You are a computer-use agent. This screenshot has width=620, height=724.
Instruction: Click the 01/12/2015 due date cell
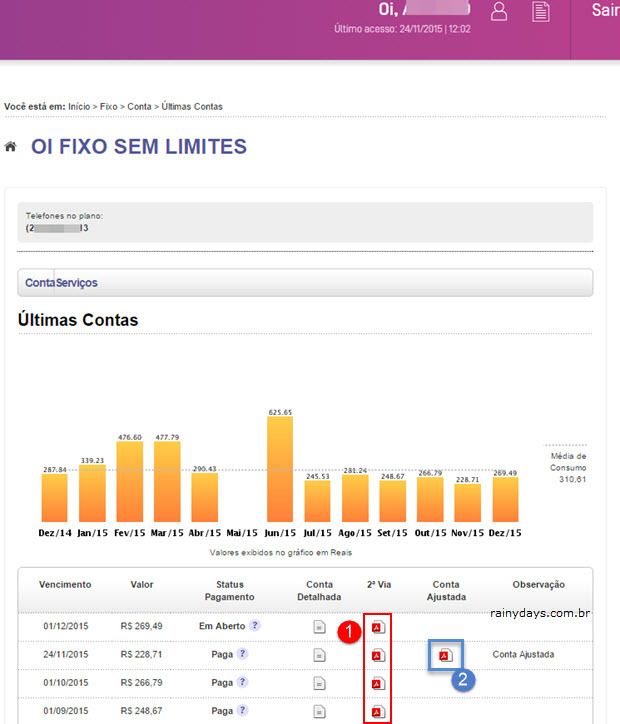66,626
